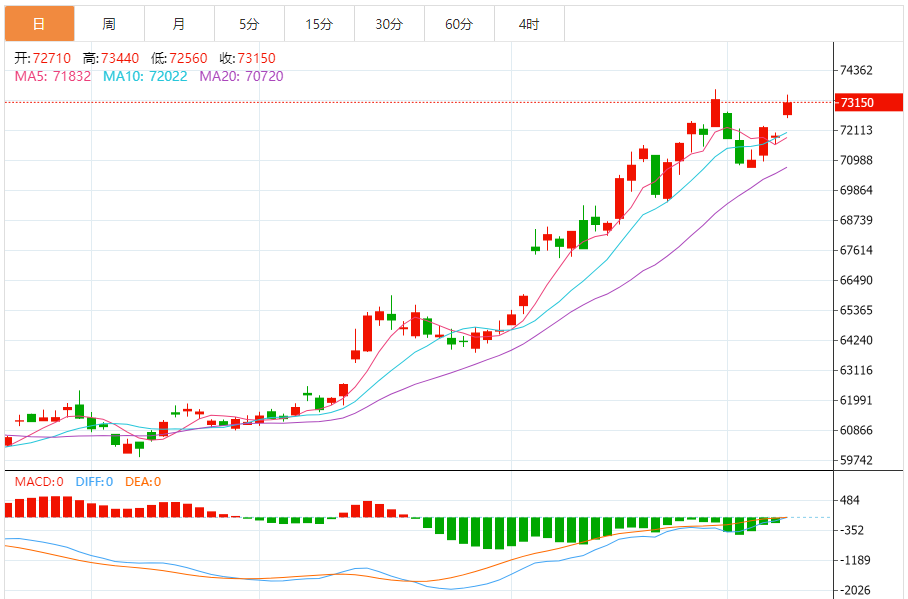Viewport: 908px width, 599px height.
Task: Click the 70988 price axis label
Action: point(856,160)
